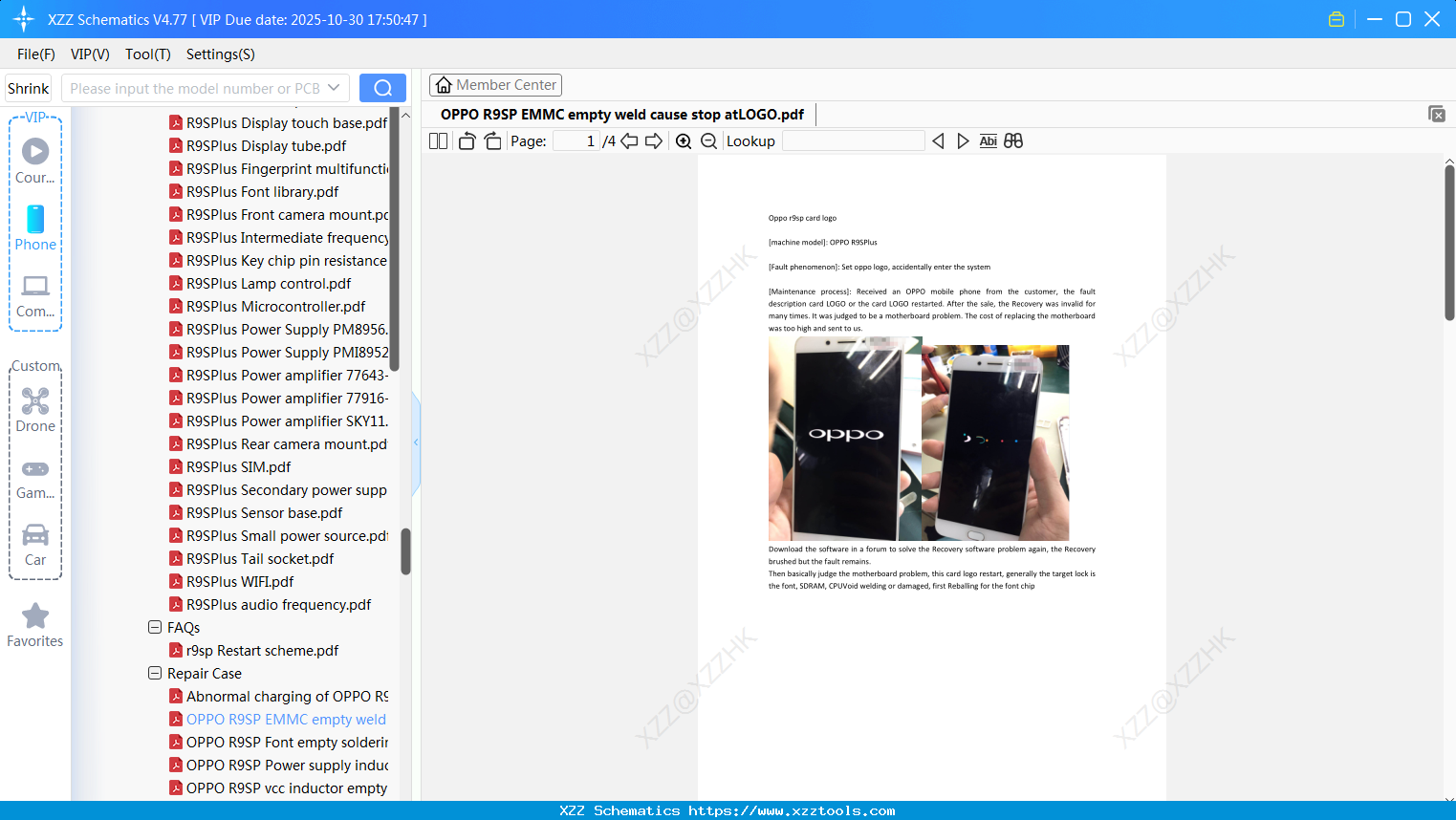Open OPPO R9SP Power supply inductor case
Screen dimensions: 1456x820
pyautogui.click(x=287, y=765)
